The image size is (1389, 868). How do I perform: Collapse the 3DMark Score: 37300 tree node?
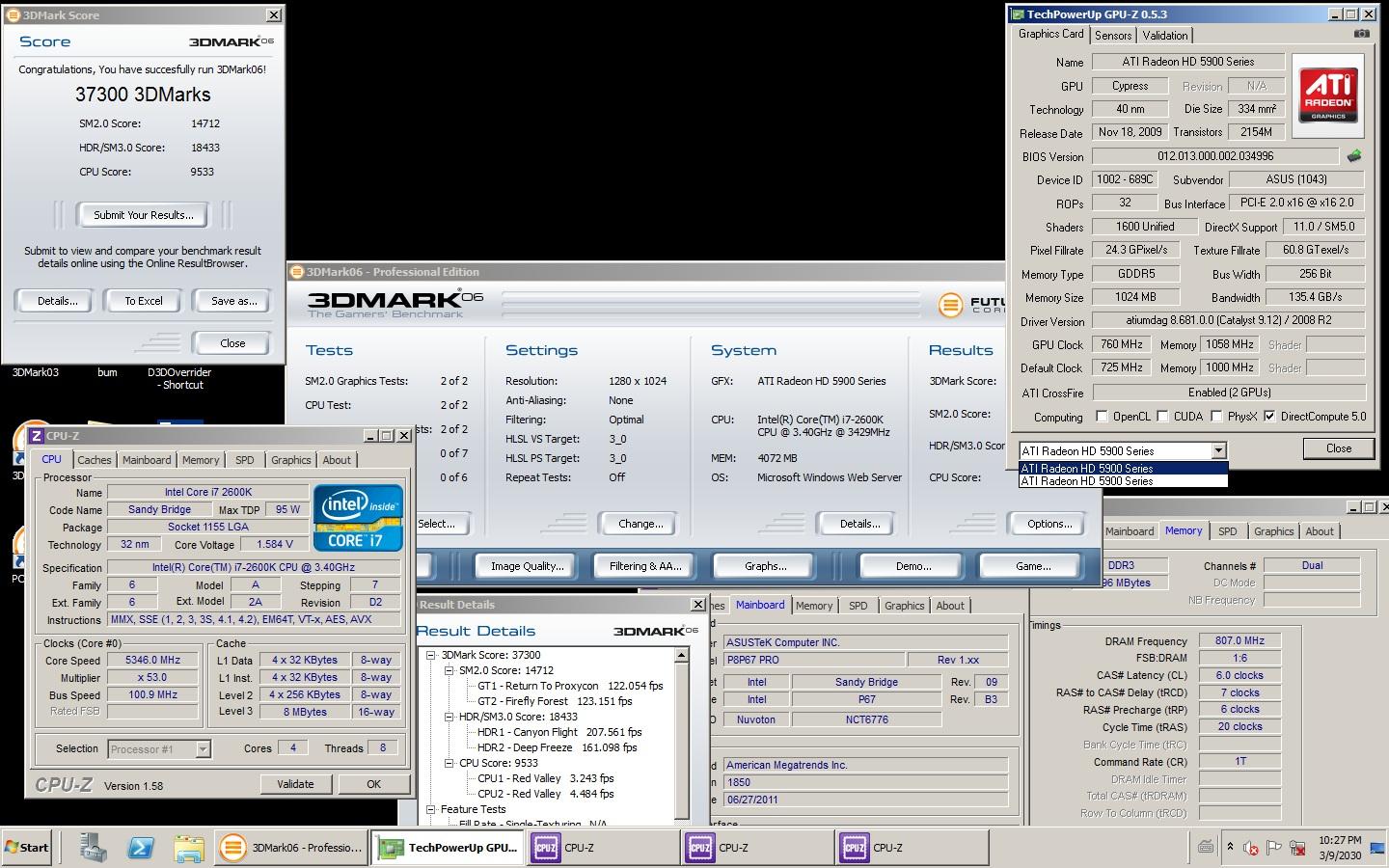[x=431, y=655]
